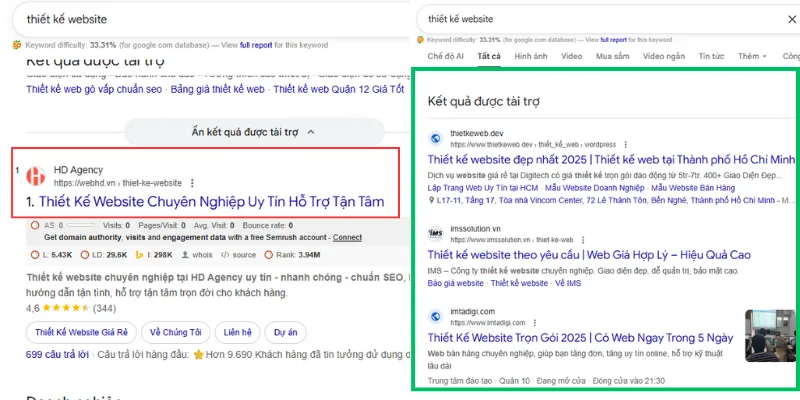Switch to Chế độ AI tab
Screen dimensions: 800x400
[x=445, y=56]
